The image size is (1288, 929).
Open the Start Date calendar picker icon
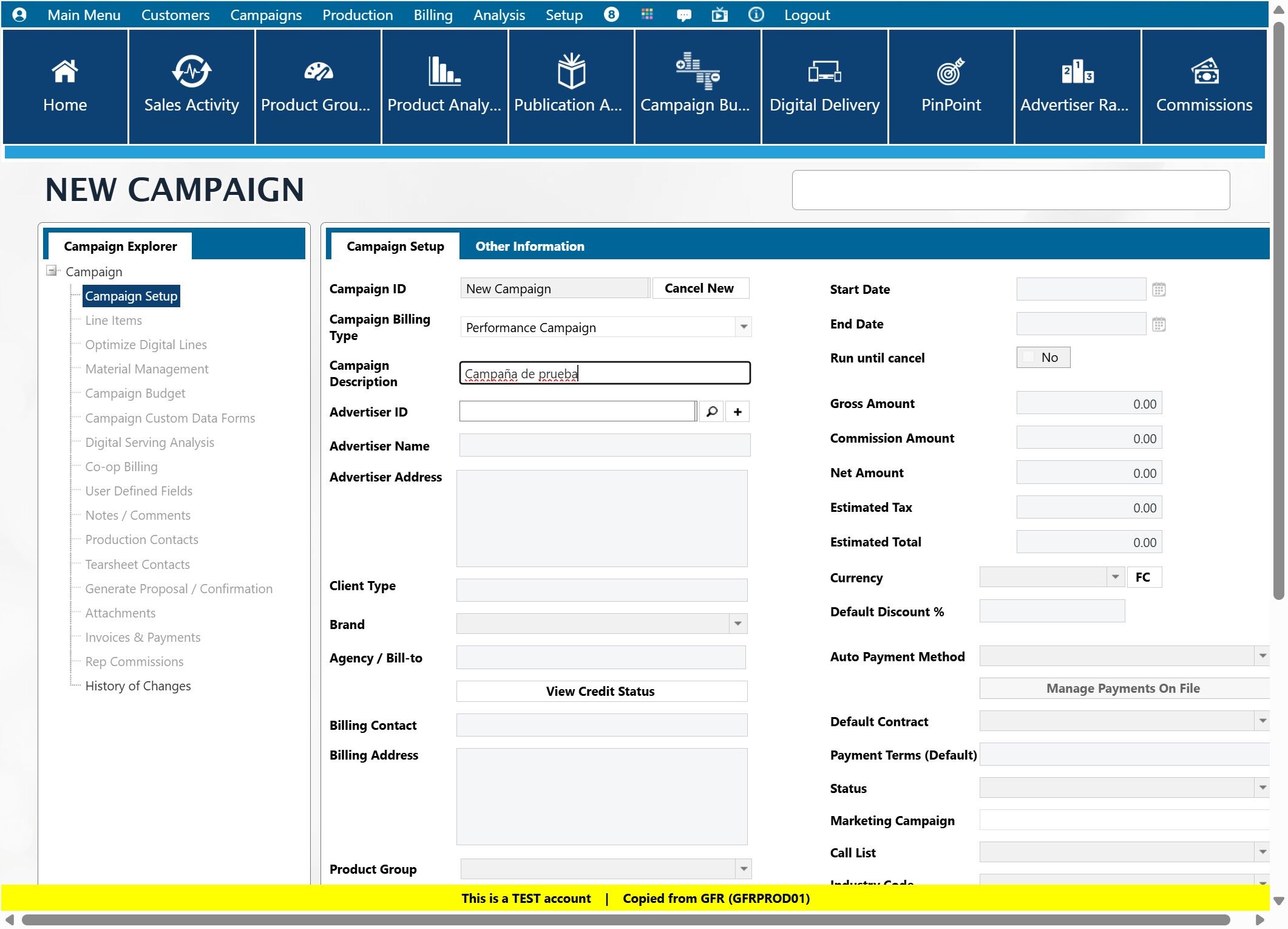(1158, 290)
